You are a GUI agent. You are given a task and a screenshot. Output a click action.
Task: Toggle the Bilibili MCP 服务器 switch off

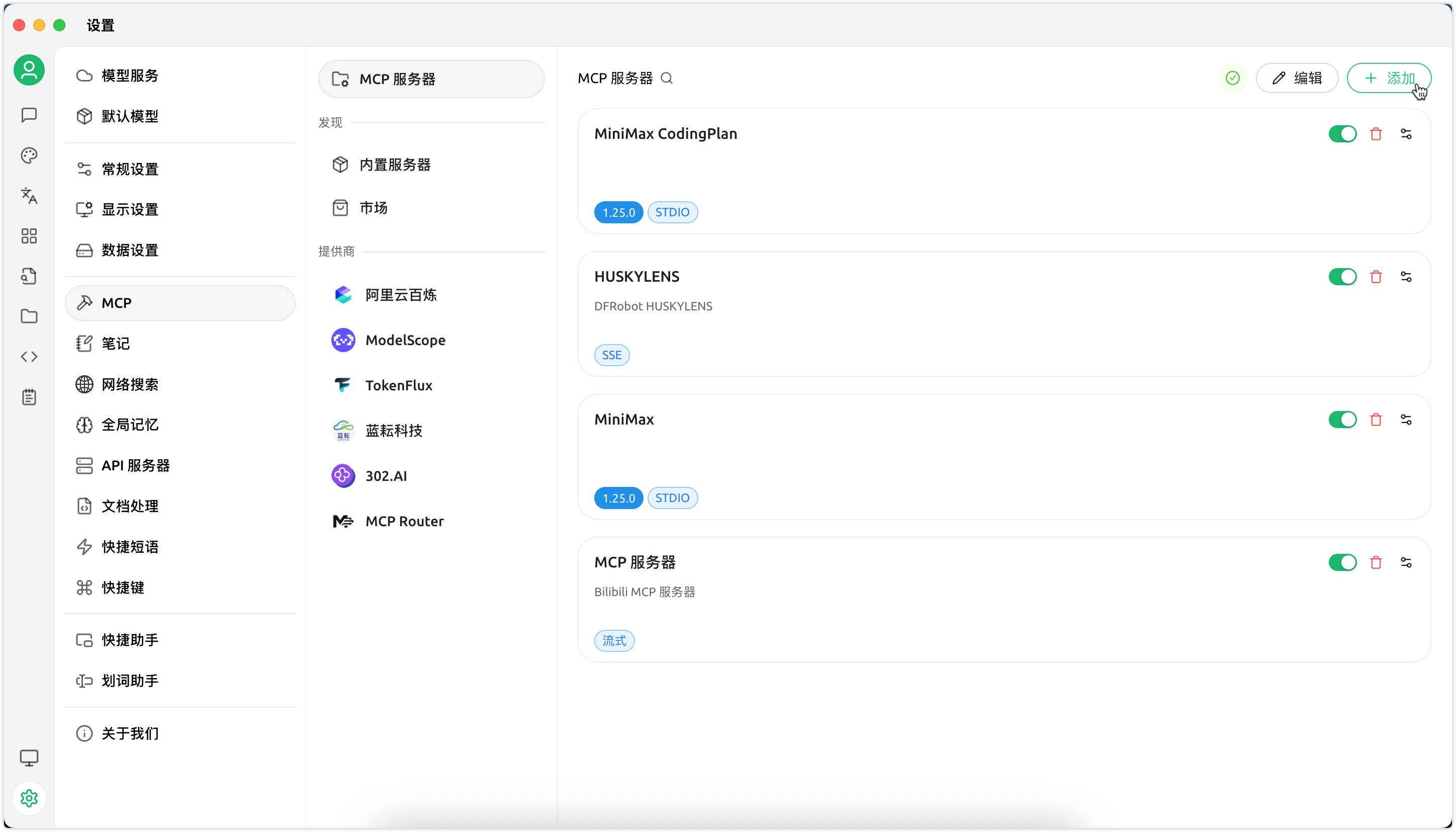[1342, 562]
